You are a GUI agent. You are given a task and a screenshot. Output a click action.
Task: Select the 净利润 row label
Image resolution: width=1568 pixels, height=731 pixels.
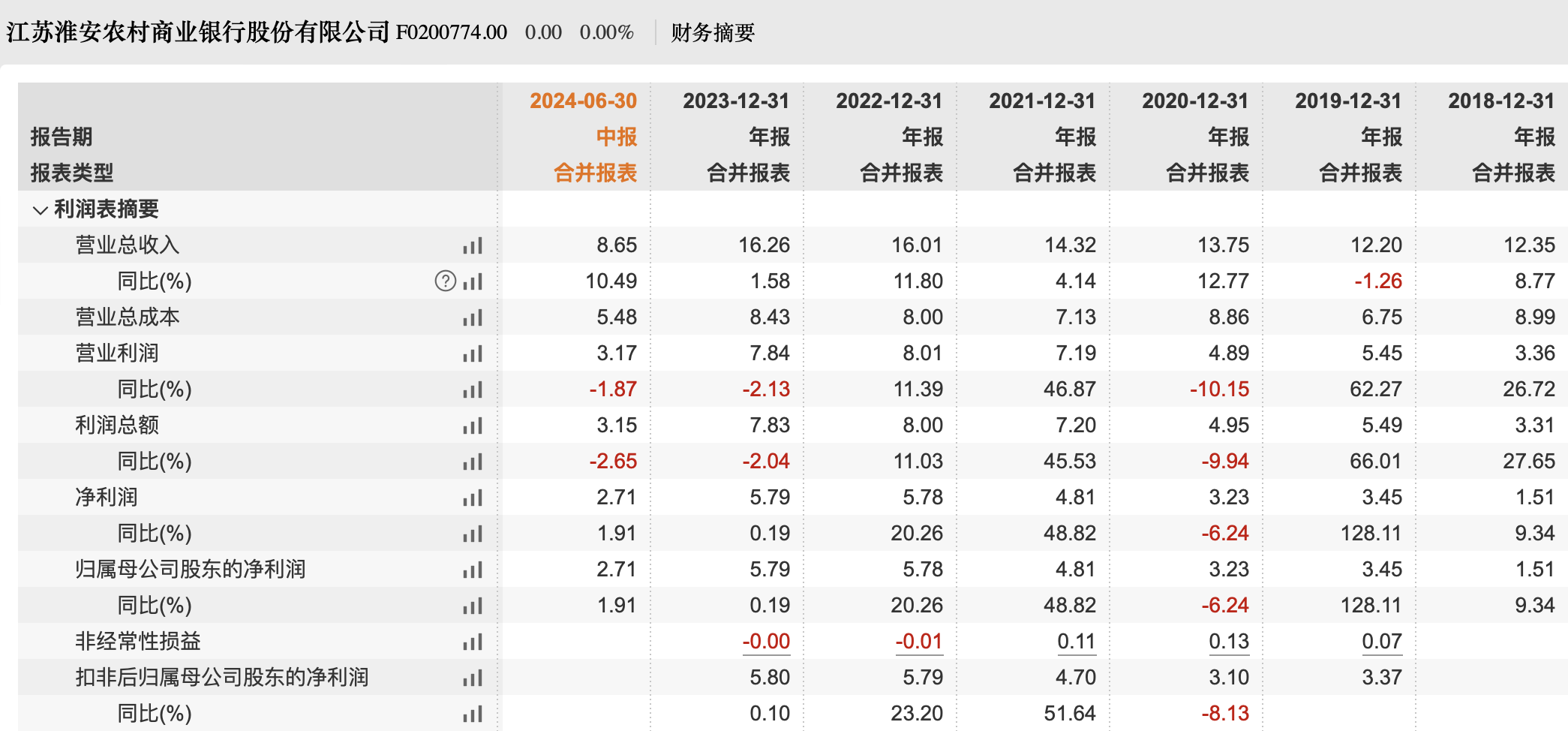[x=107, y=498]
